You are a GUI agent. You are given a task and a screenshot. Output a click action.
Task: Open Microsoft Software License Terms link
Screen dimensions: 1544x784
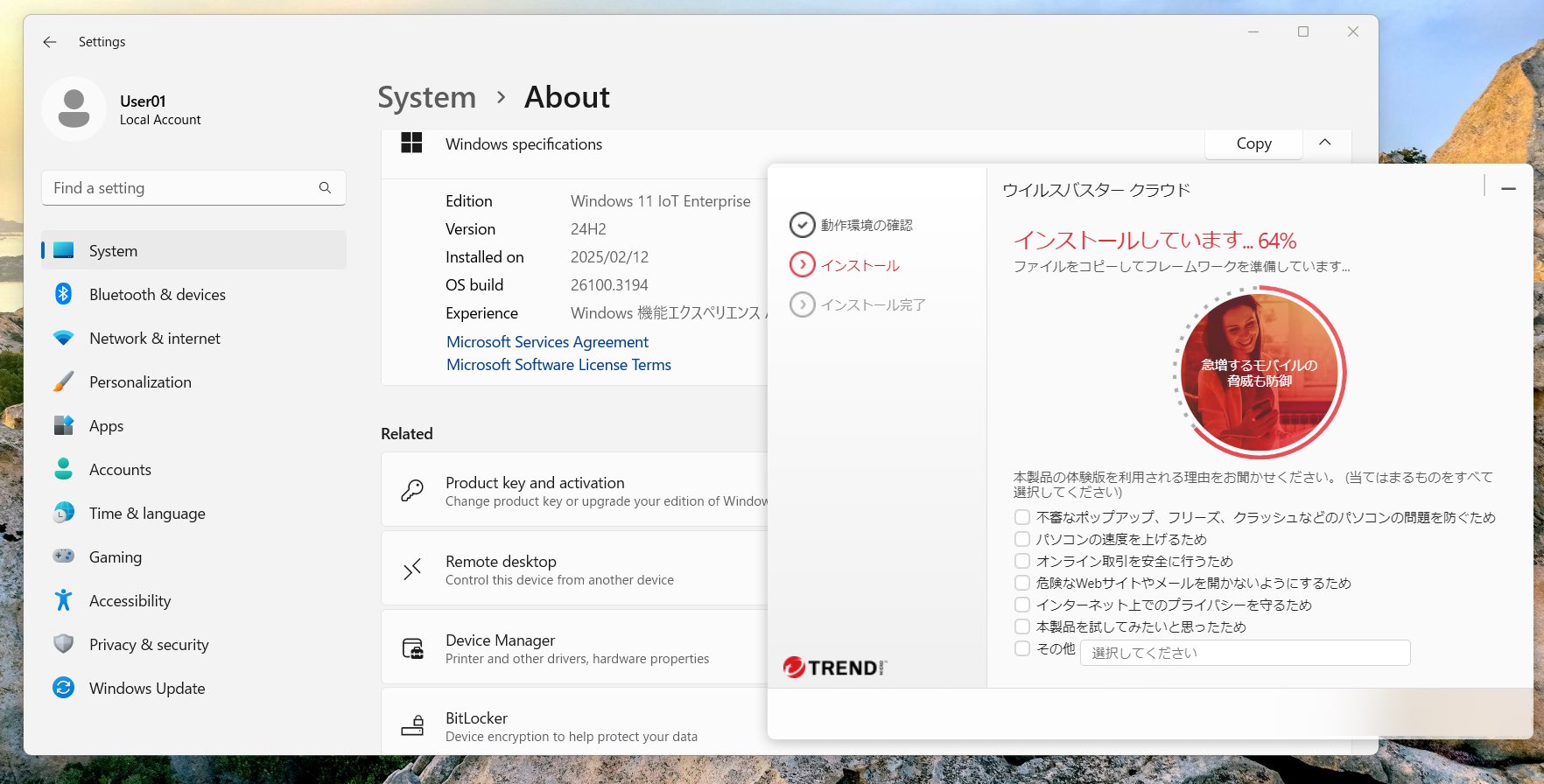tap(558, 365)
